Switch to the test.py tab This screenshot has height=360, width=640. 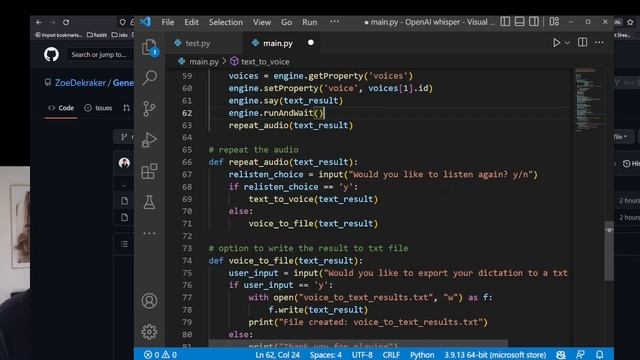198,43
